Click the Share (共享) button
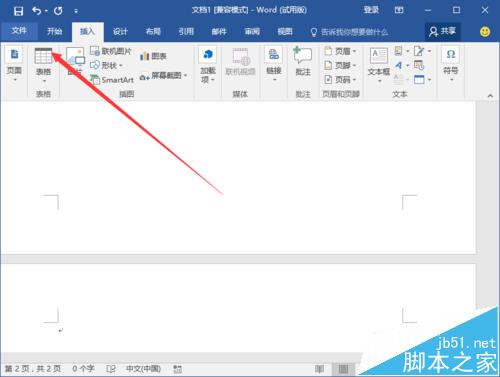The width and height of the screenshot is (500, 377). point(443,32)
